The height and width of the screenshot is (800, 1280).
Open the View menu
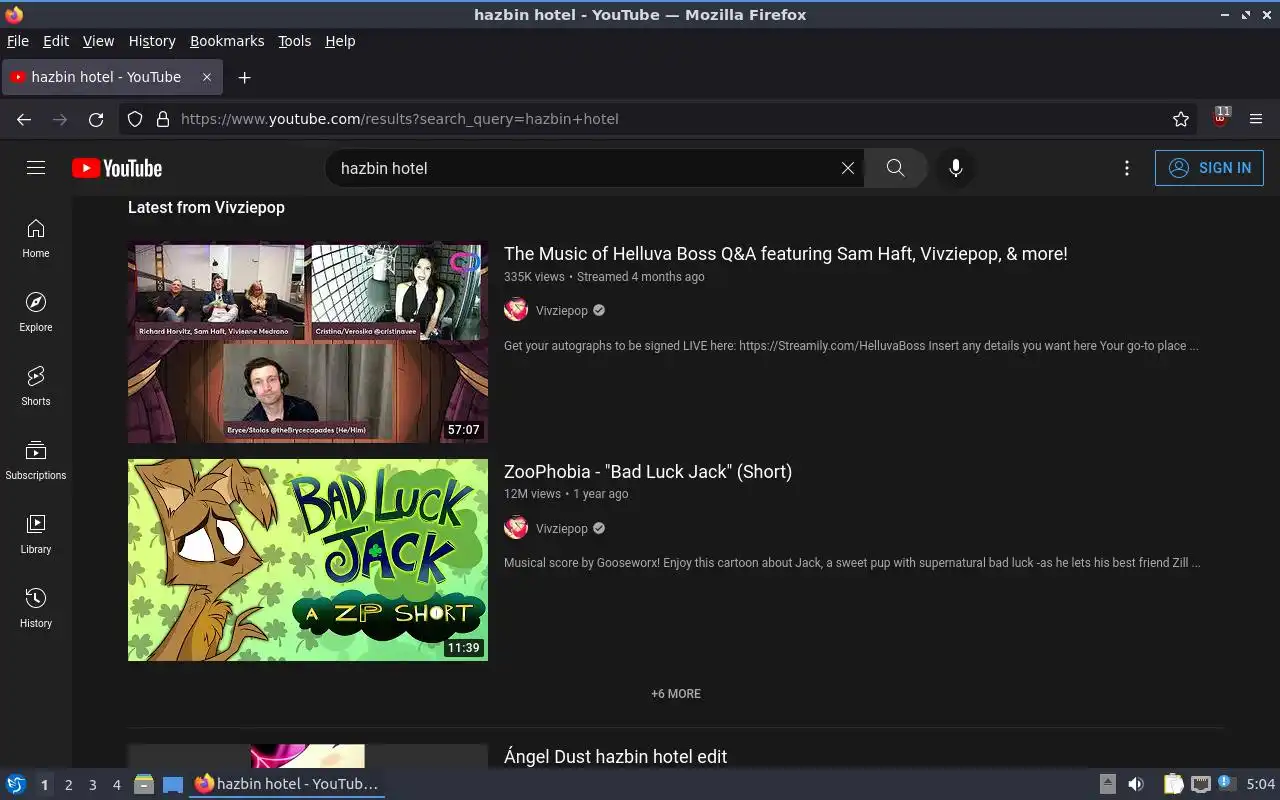pos(98,41)
